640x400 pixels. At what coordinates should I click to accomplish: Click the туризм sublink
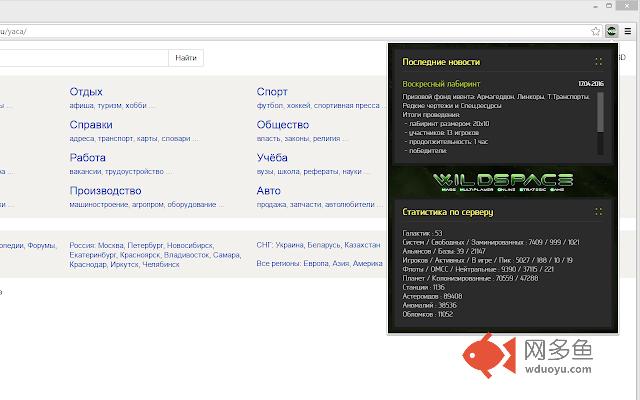109,105
